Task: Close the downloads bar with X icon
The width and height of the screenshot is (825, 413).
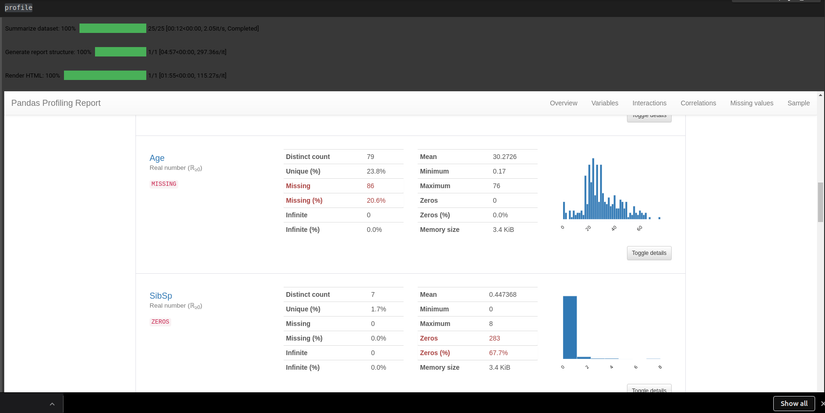Action: tap(822, 404)
